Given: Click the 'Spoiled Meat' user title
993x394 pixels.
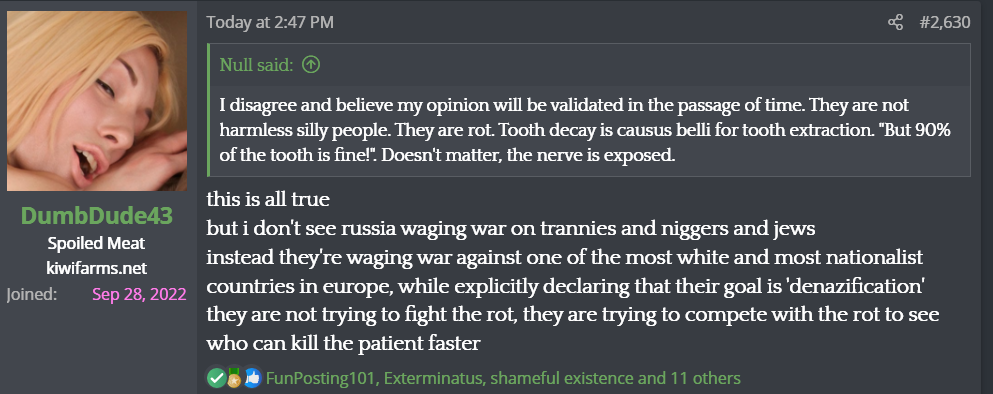Looking at the screenshot, I should click(x=97, y=243).
